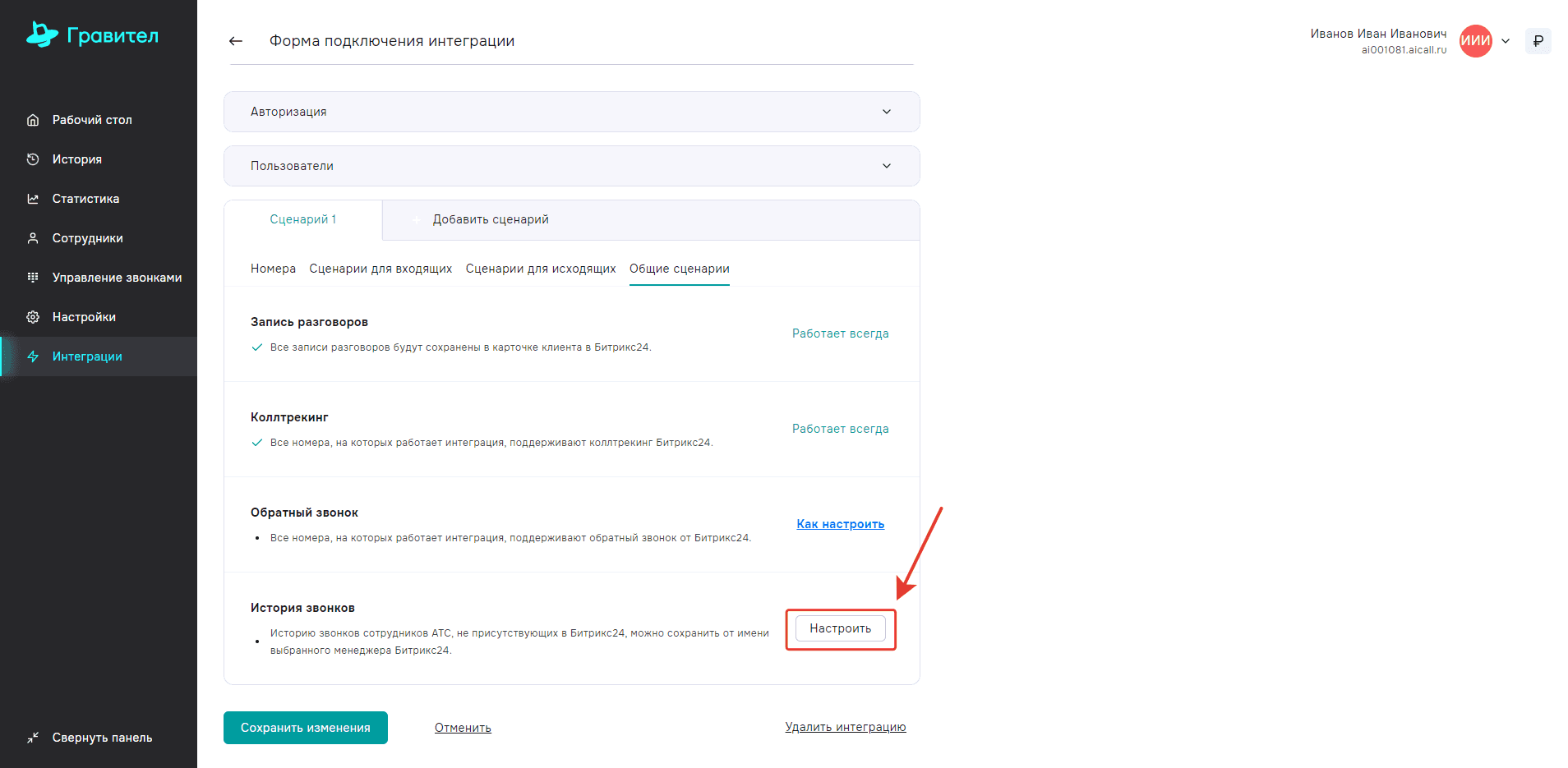This screenshot has width=1568, height=768.
Task: Open user profile dropdown chevron
Action: (1506, 41)
